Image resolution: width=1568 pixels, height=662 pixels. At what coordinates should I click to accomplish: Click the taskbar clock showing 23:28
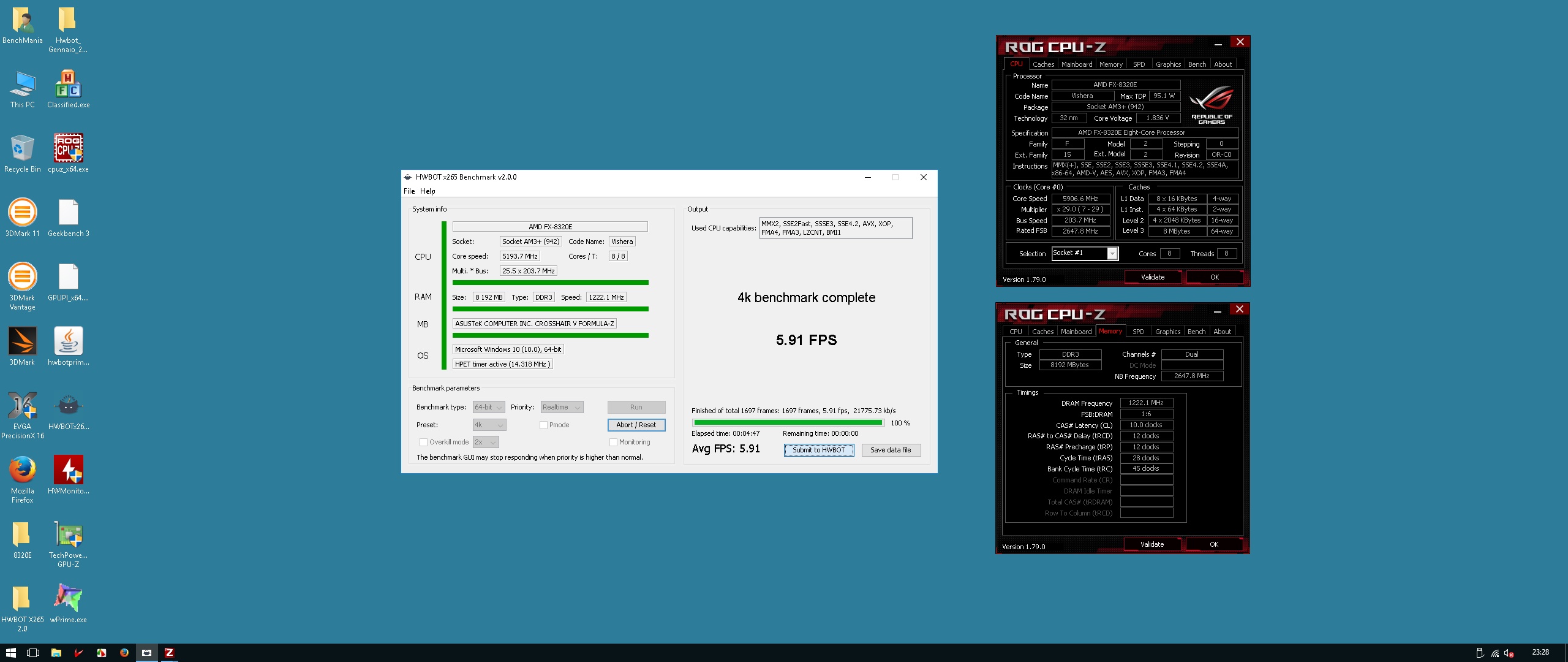(x=1540, y=652)
